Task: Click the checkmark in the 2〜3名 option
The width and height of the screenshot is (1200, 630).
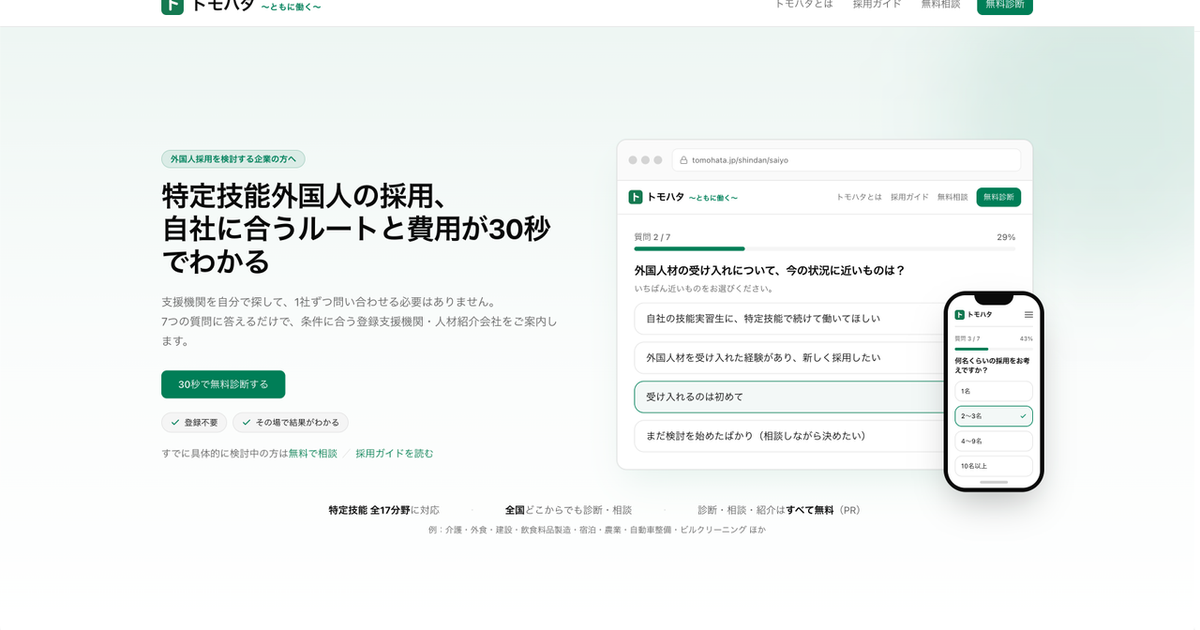Action: click(1023, 416)
